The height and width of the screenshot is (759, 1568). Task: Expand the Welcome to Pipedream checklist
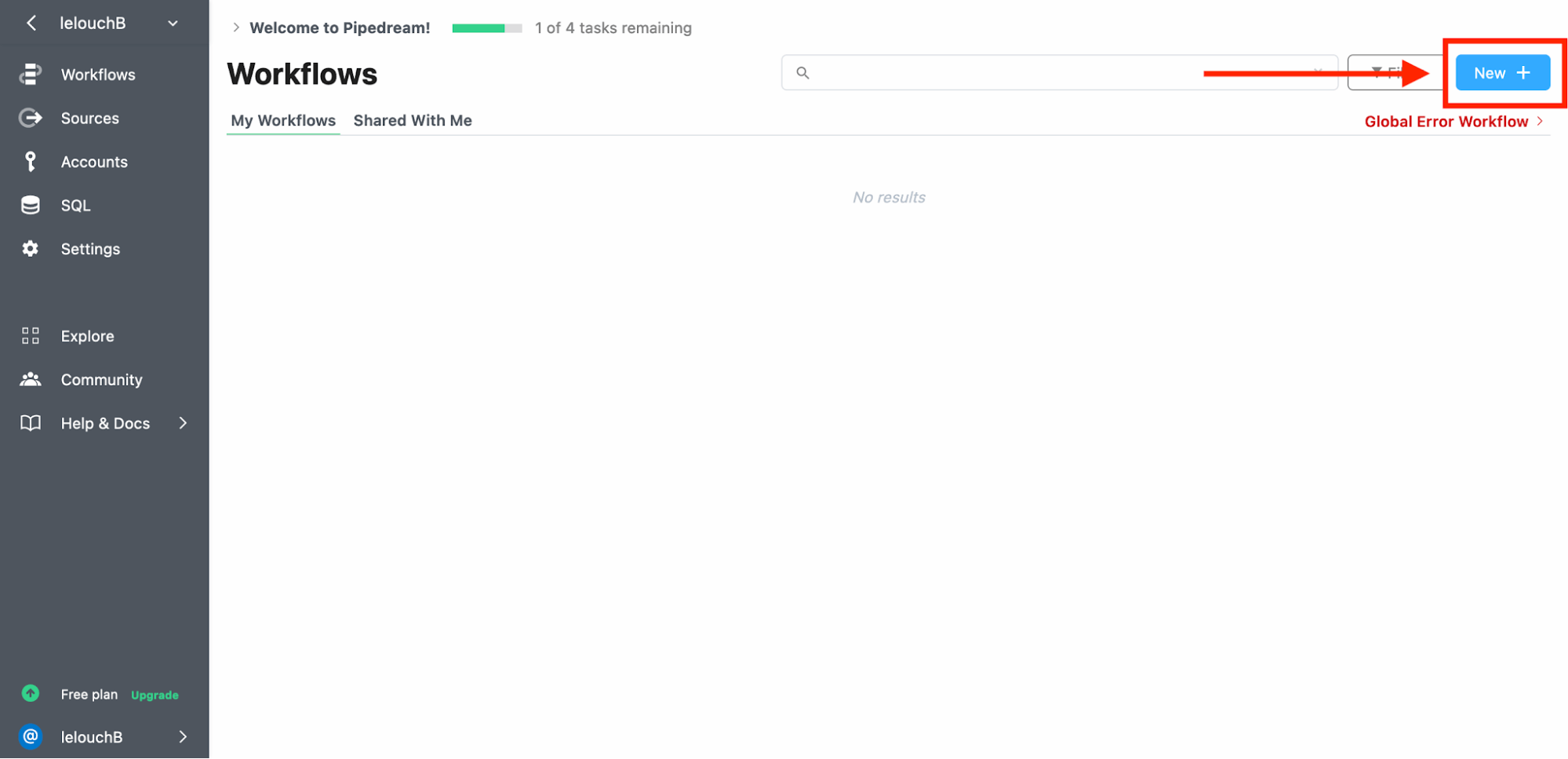click(235, 27)
